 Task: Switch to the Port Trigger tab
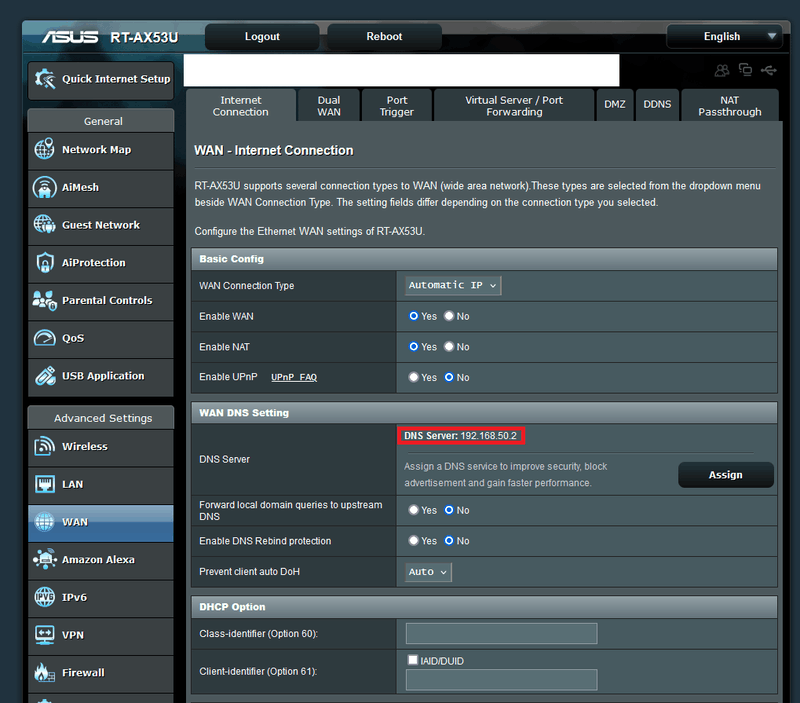coord(397,106)
